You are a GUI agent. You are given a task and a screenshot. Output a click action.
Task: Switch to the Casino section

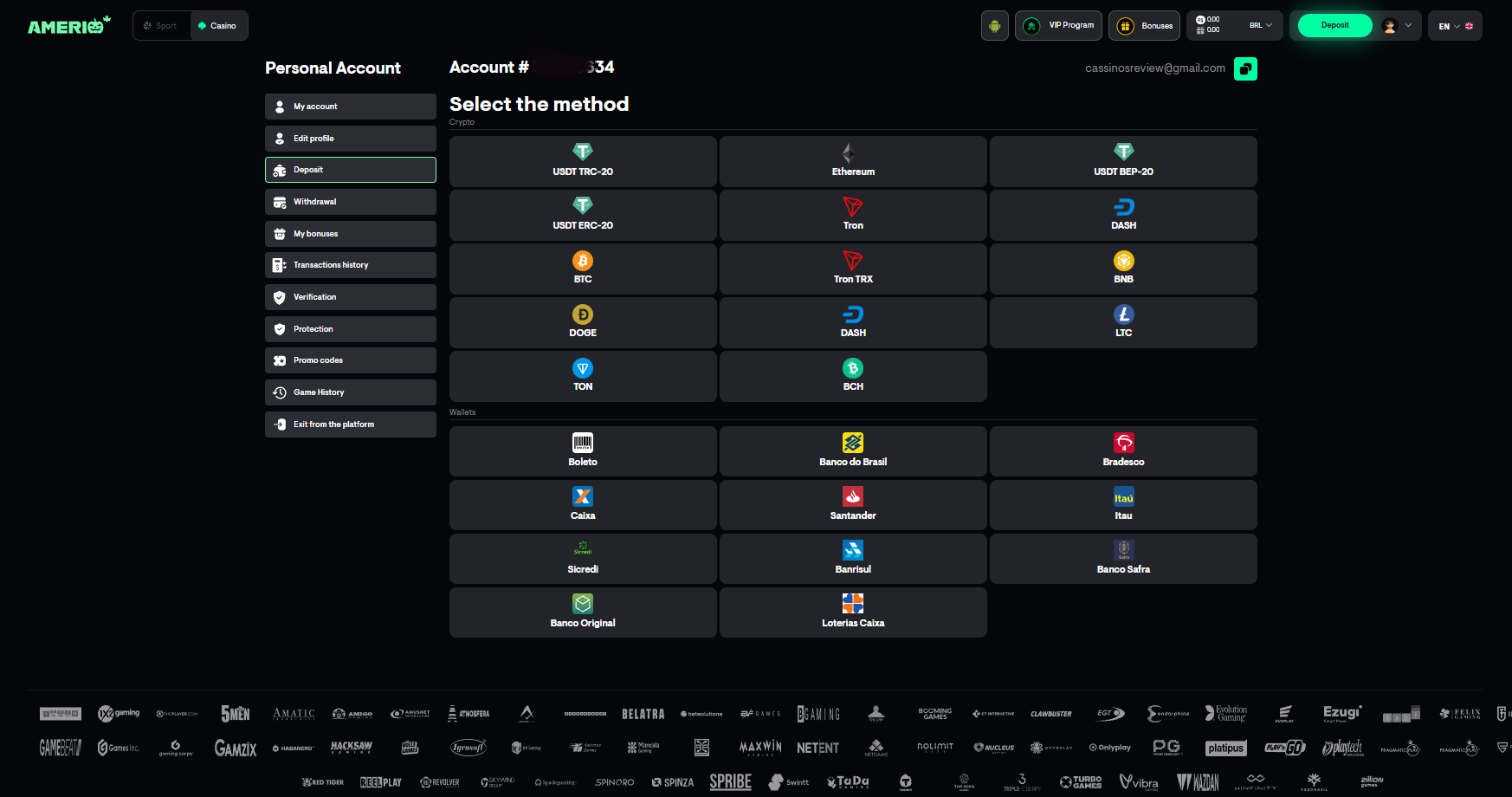point(218,25)
